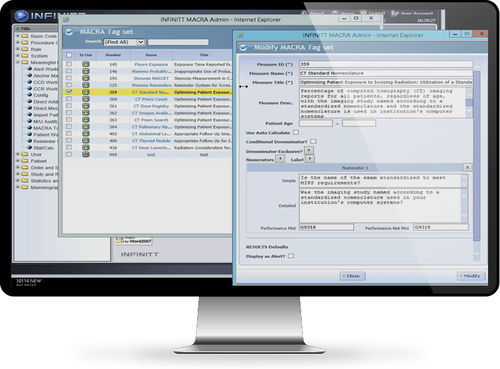Click the Statistics folder icon in tree
The image size is (500, 369).
coord(25,181)
